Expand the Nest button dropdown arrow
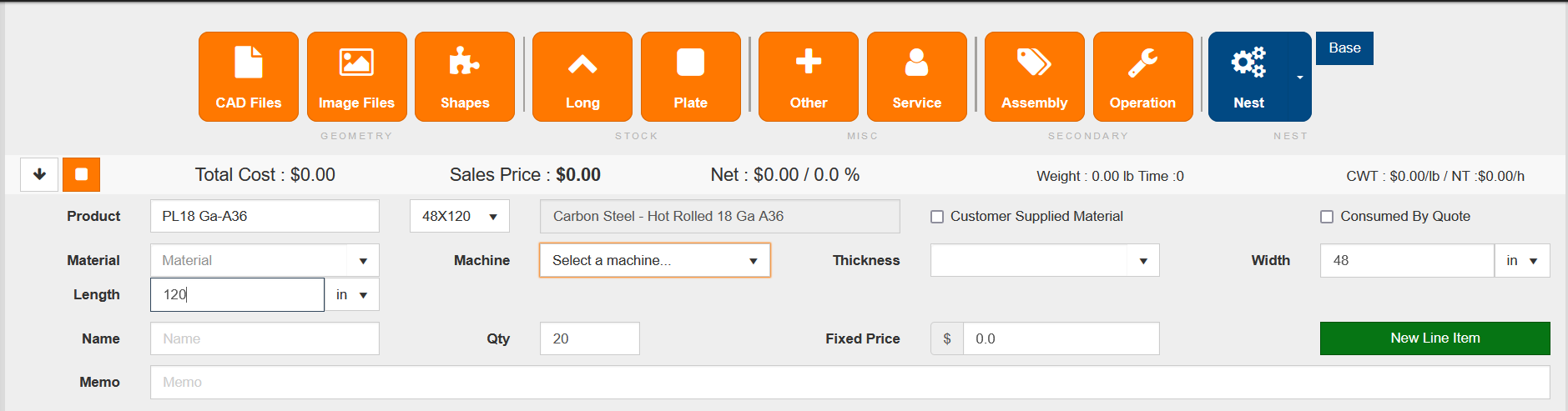Image resolution: width=1568 pixels, height=411 pixels. coord(1299,78)
